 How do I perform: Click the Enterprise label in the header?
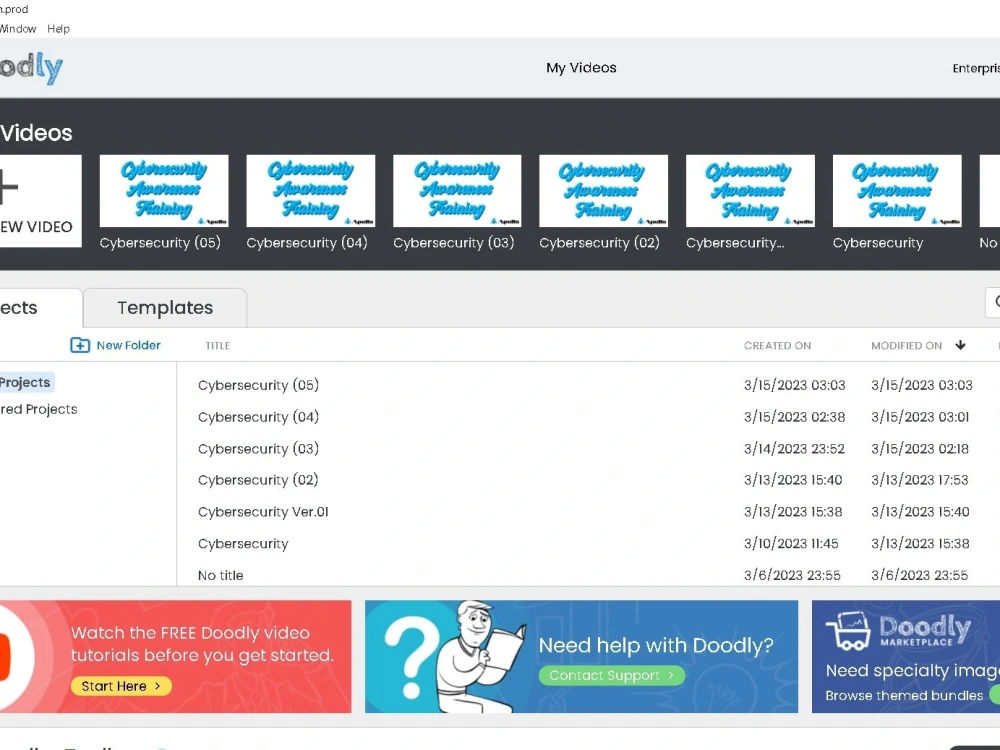pos(976,68)
